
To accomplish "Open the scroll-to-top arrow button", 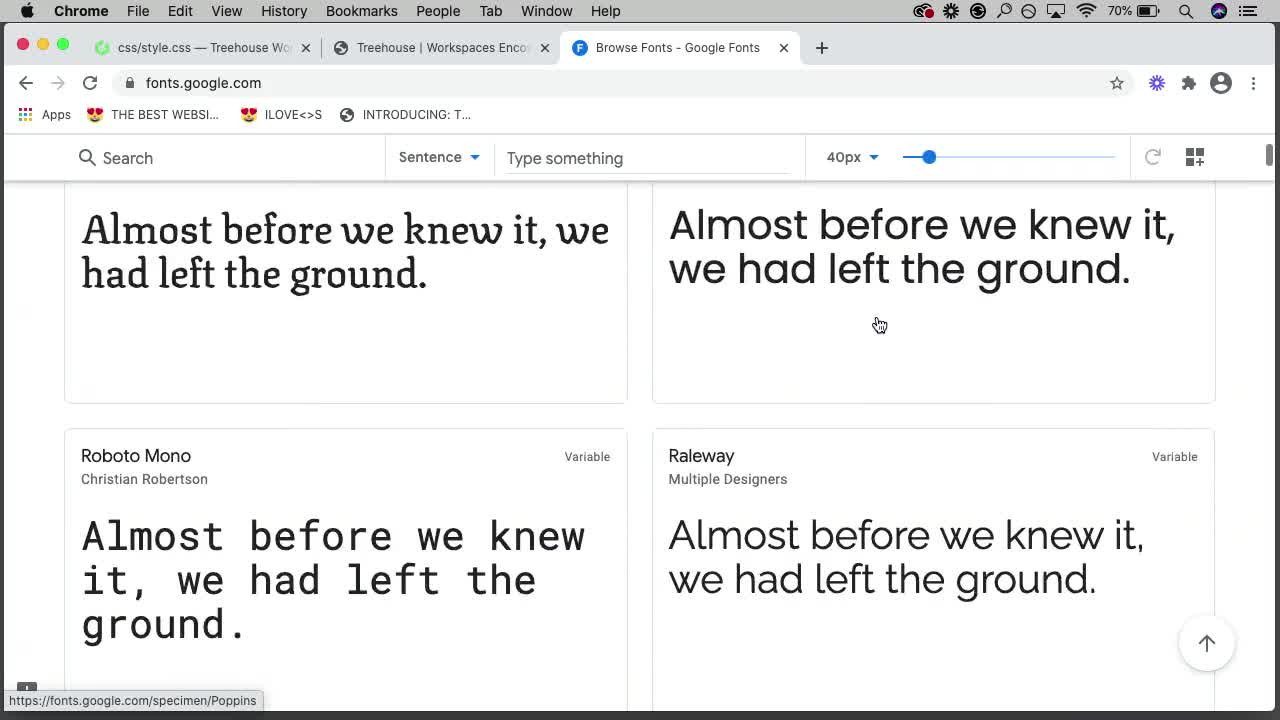I will (x=1206, y=643).
